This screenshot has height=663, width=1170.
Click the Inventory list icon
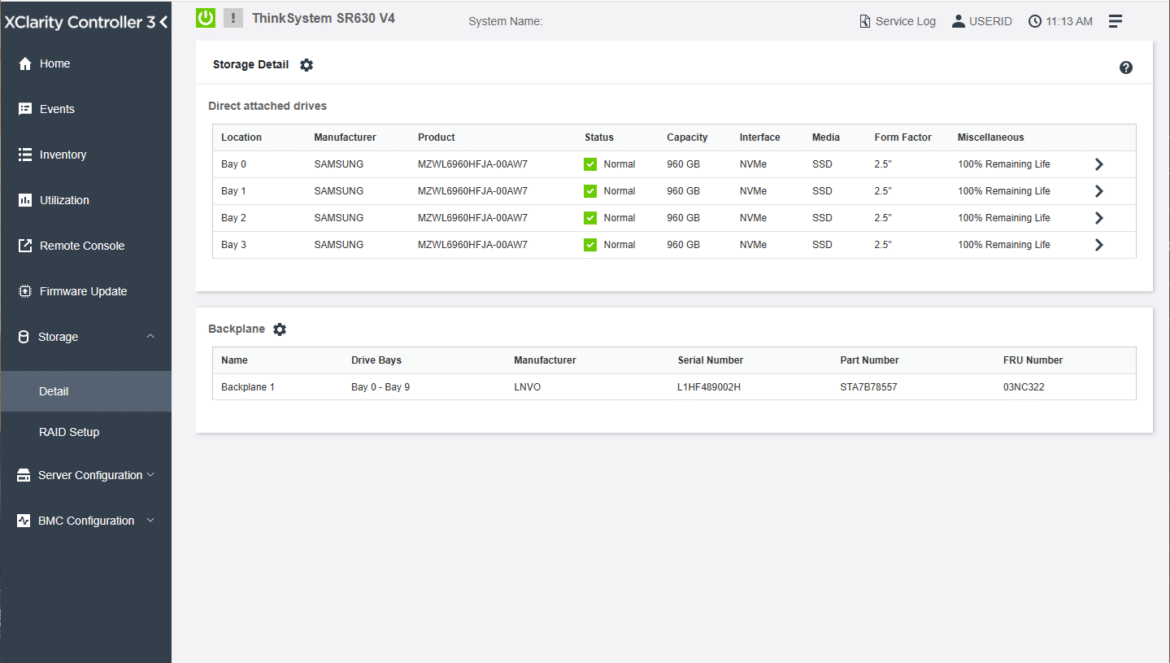tap(25, 154)
